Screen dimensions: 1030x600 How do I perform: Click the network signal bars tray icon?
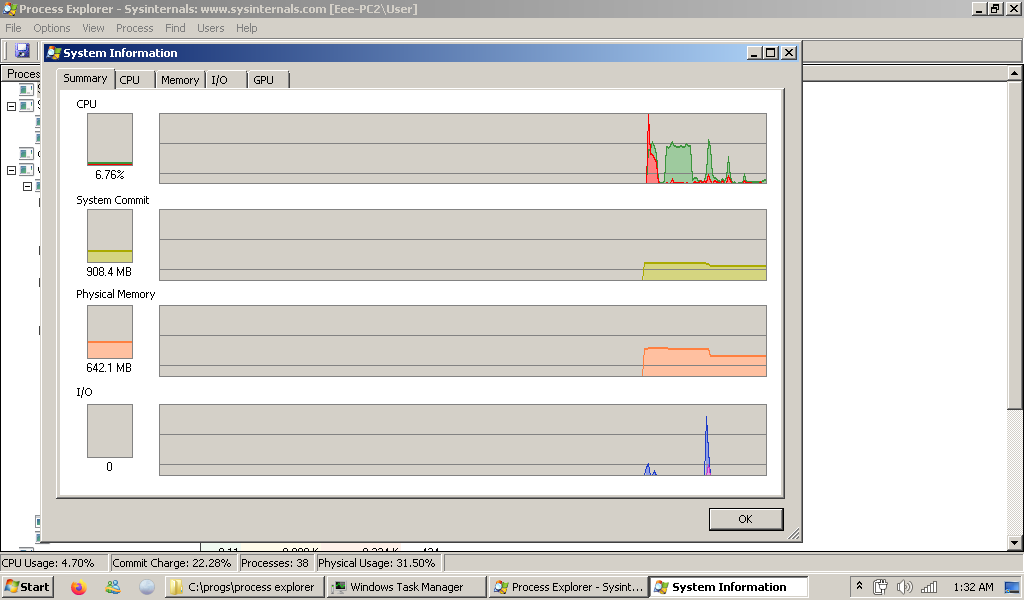[x=929, y=587]
